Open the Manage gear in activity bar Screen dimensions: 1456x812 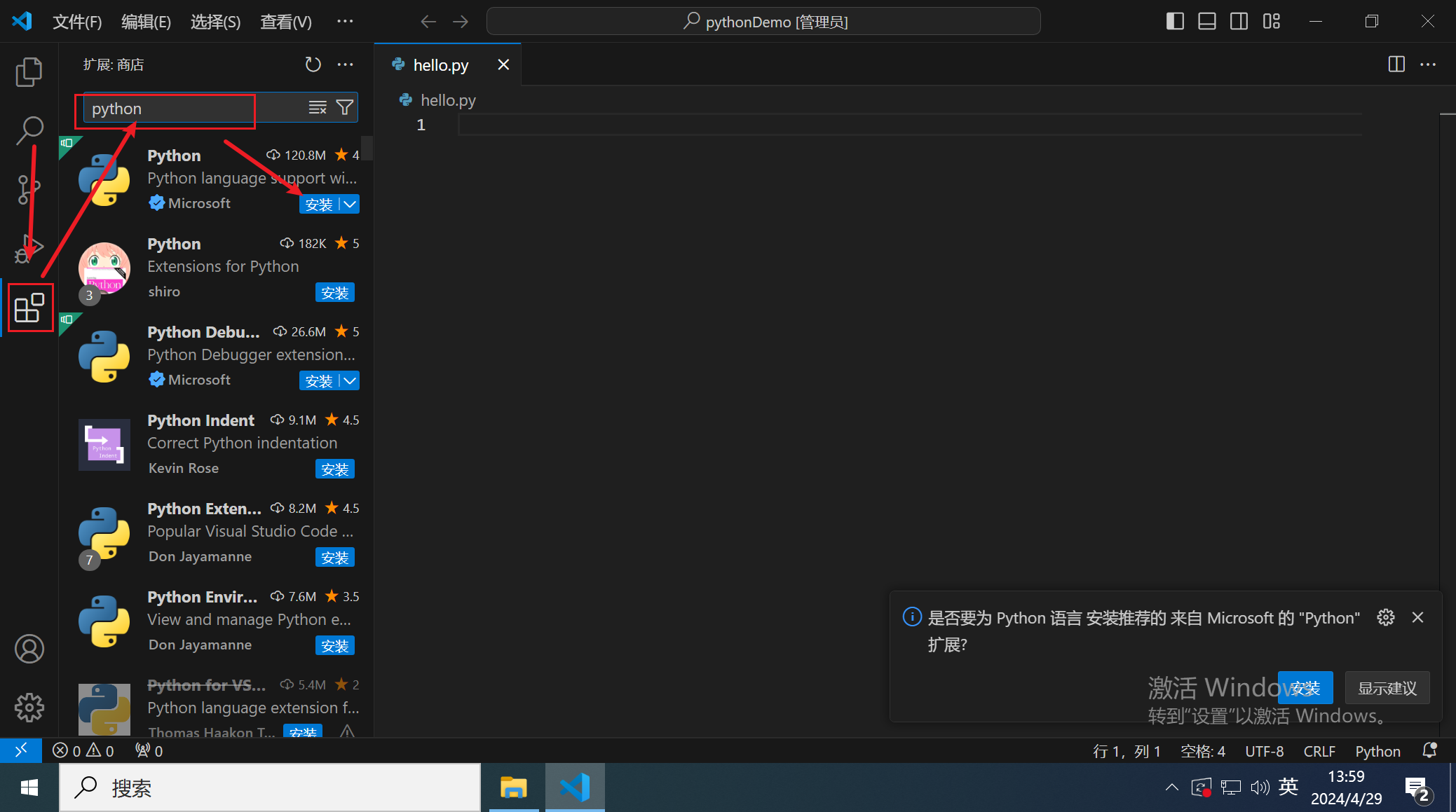[29, 707]
